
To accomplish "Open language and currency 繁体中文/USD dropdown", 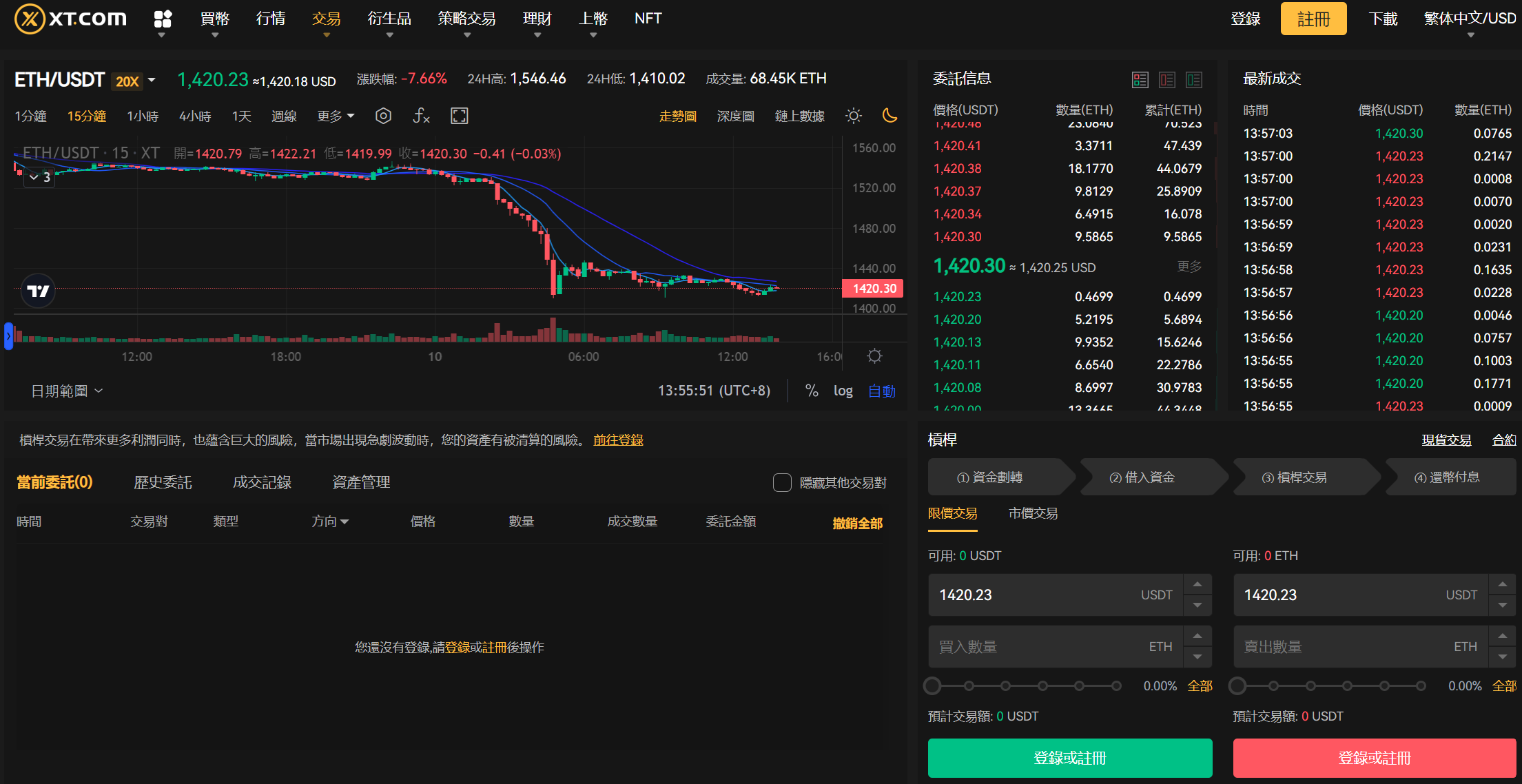I will [1470, 21].
